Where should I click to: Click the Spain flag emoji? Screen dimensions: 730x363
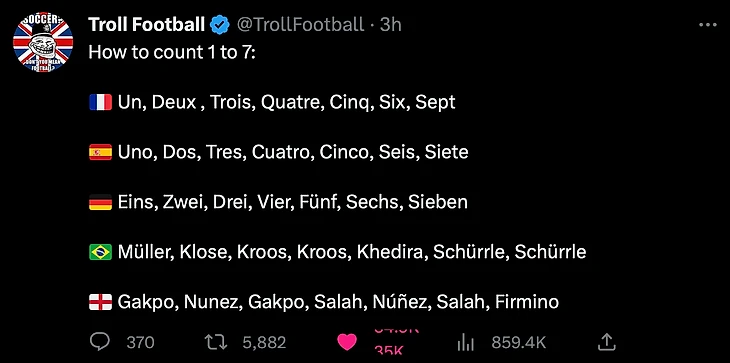pos(100,152)
